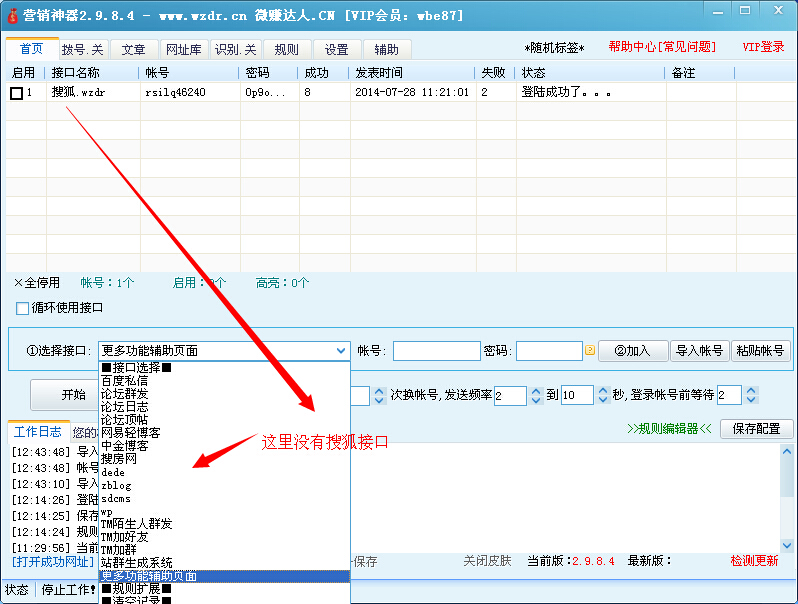Click the app logo icon in title bar
The height and width of the screenshot is (604, 798).
tap(12, 15)
